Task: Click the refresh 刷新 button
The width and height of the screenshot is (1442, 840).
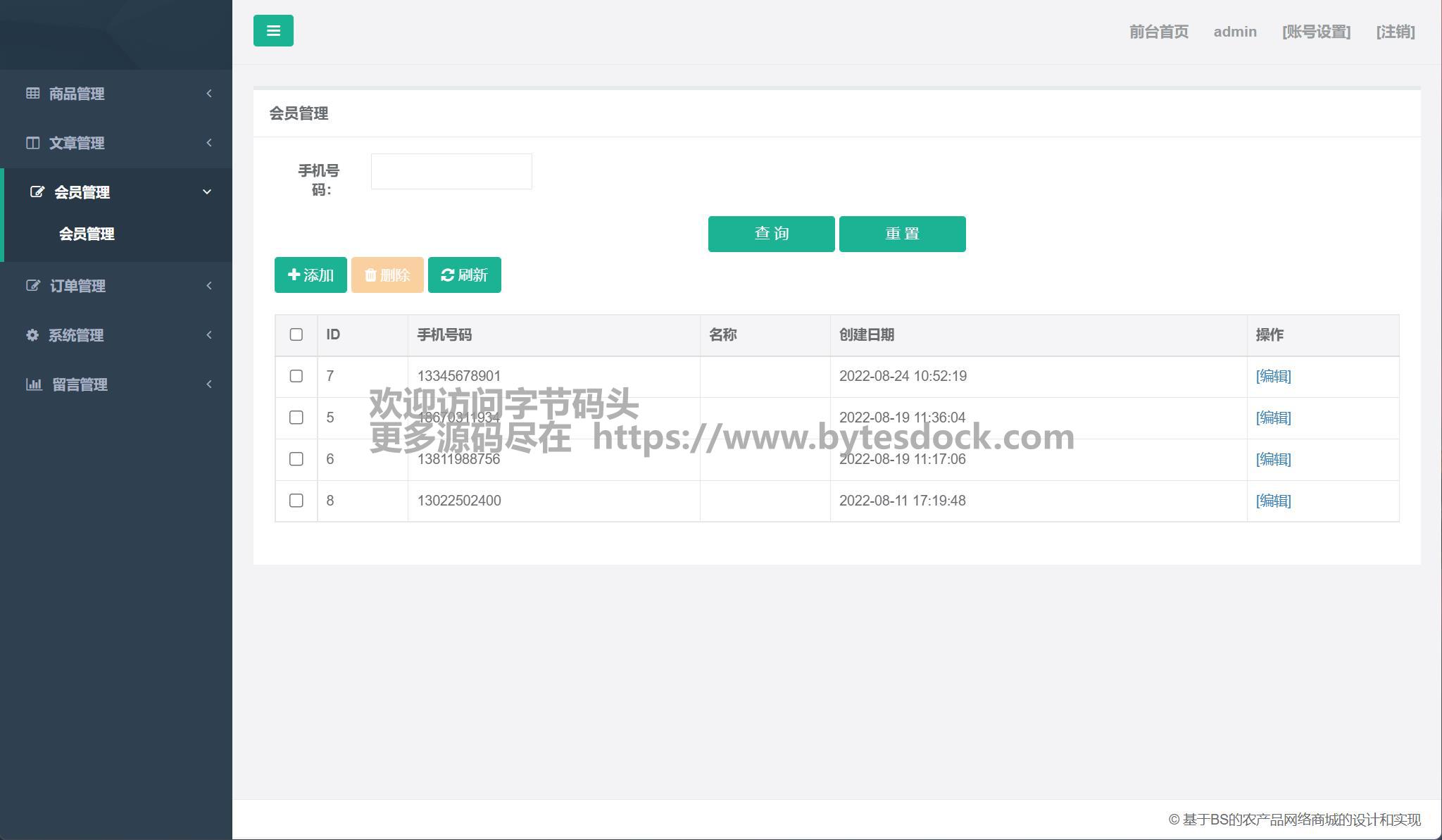Action: (464, 275)
